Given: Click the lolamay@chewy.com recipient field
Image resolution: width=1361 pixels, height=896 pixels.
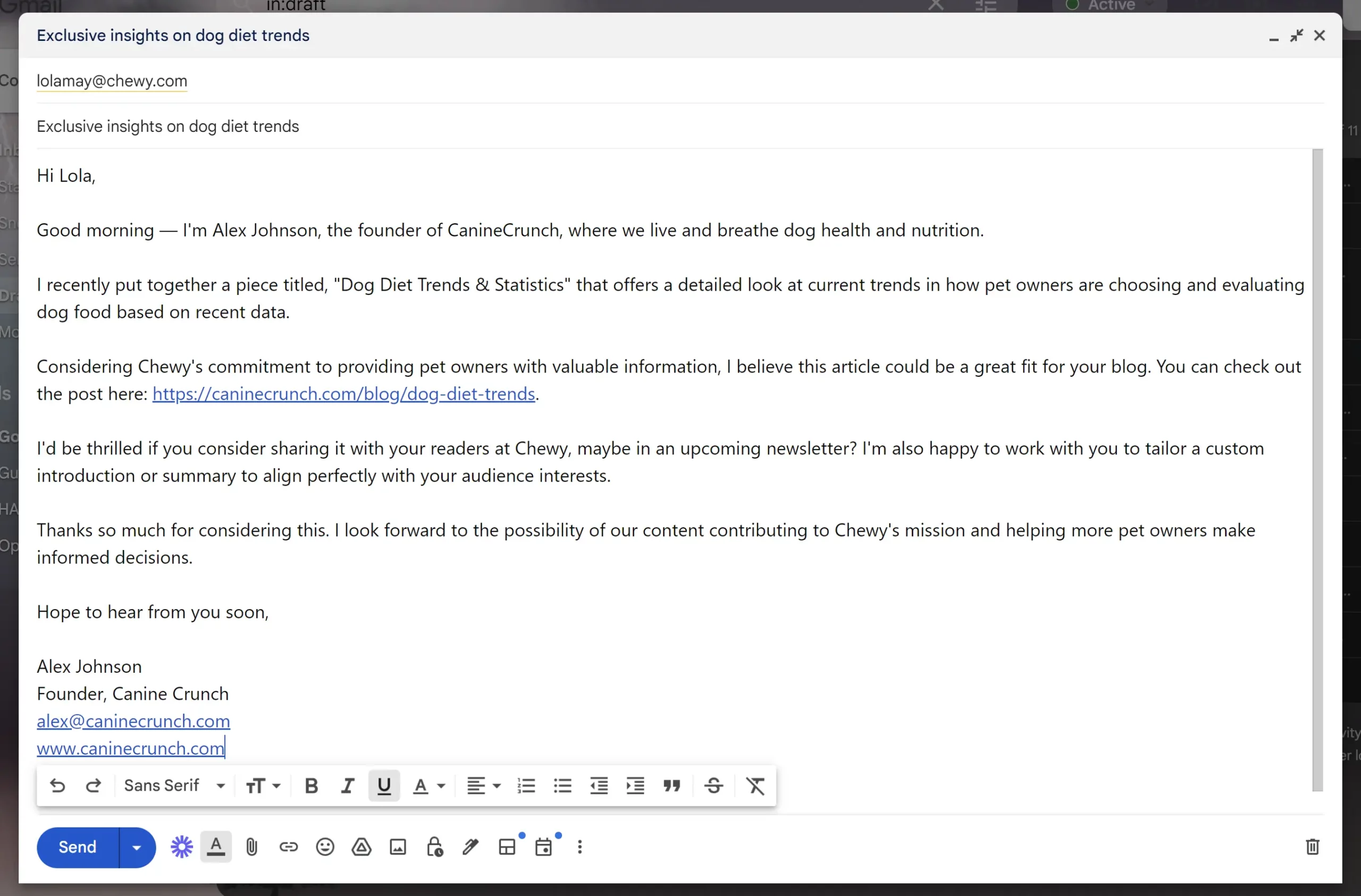Looking at the screenshot, I should point(112,81).
